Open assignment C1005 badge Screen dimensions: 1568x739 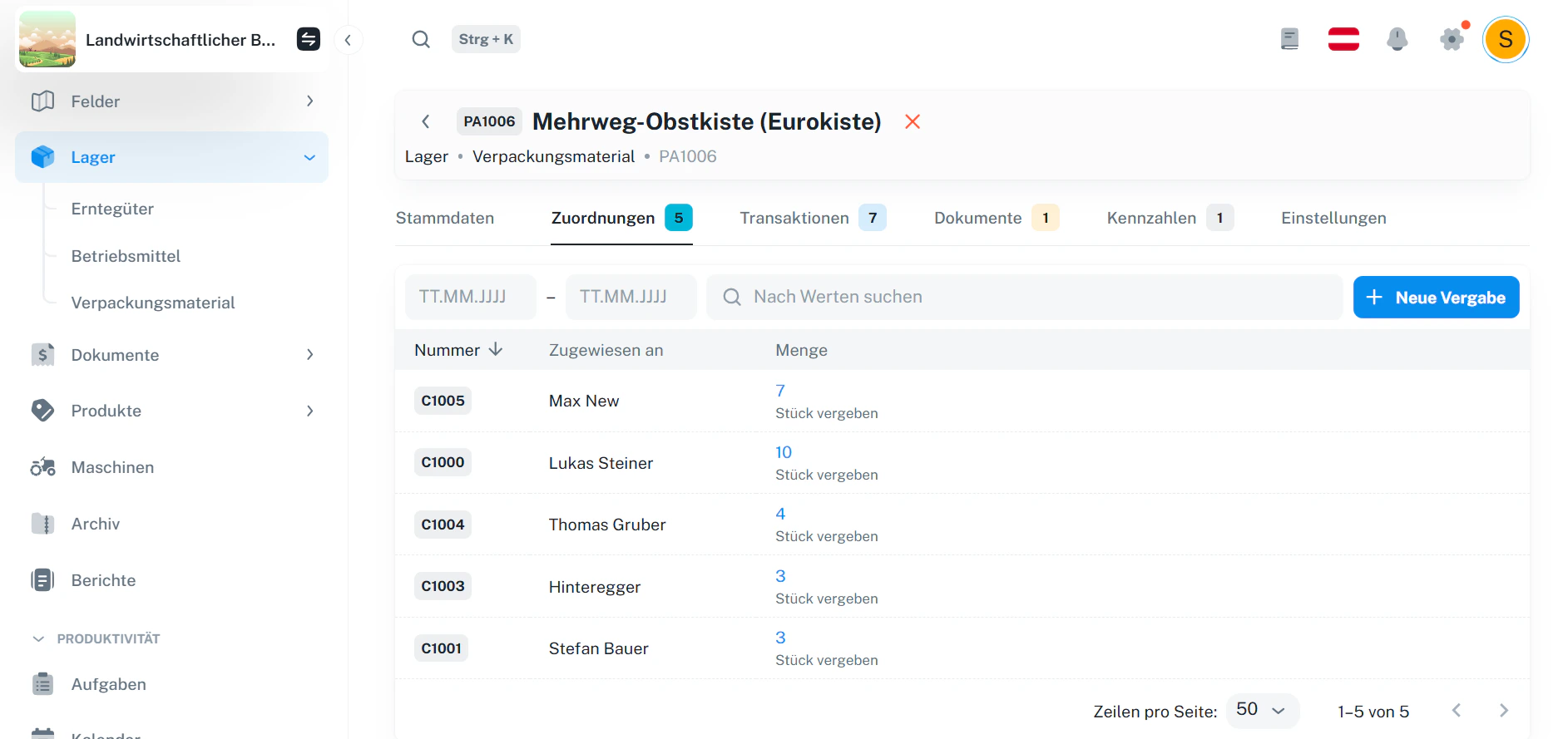443,401
